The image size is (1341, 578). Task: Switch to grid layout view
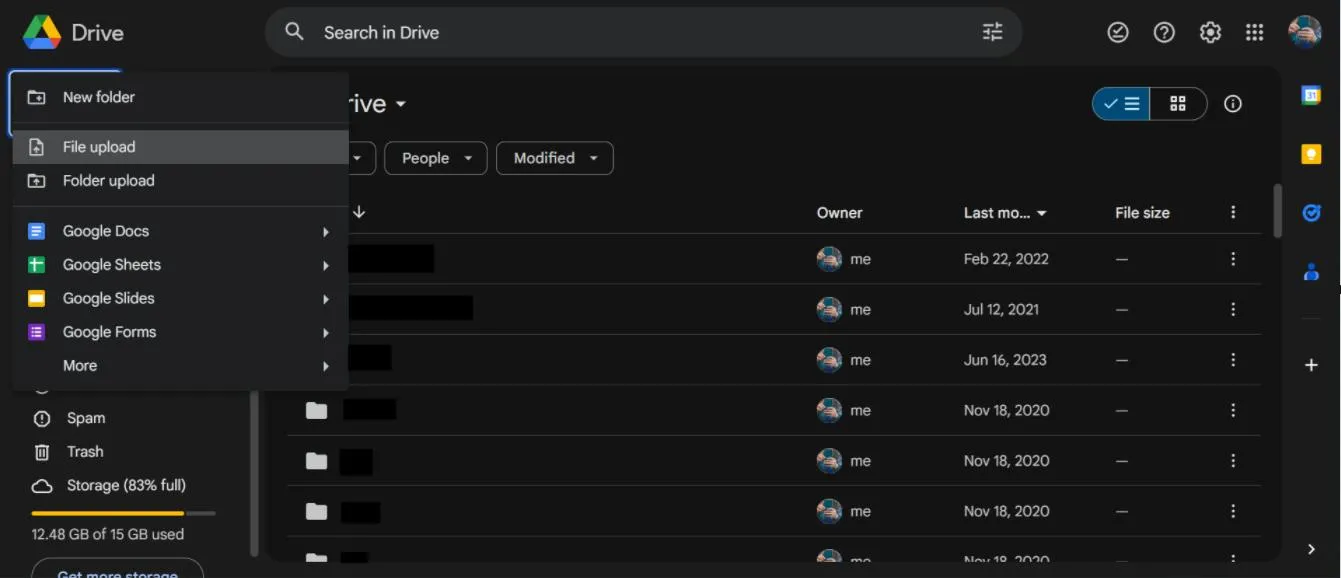(1178, 104)
